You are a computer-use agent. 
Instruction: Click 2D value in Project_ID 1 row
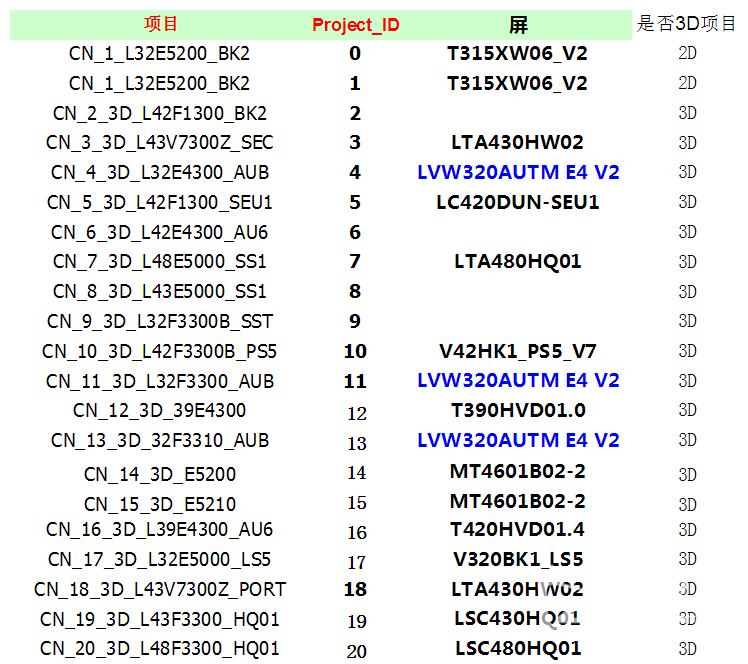point(687,83)
